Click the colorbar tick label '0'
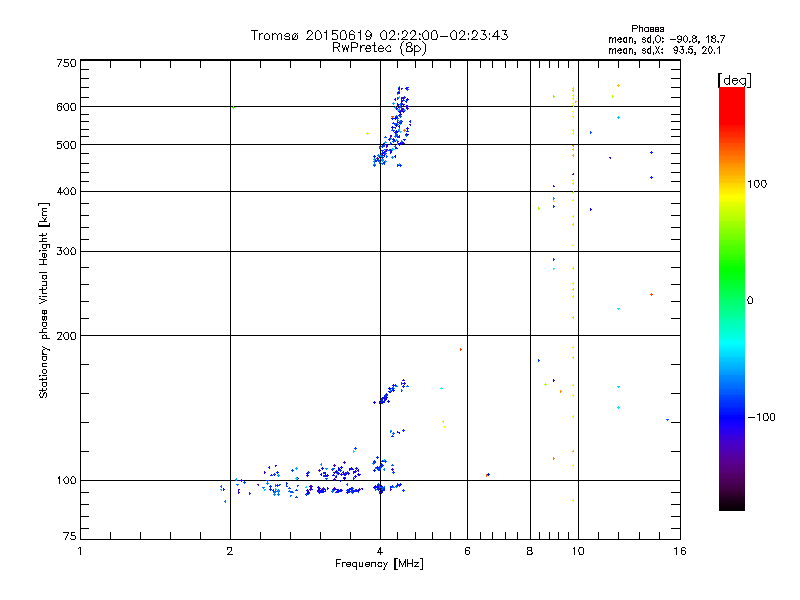Image resolution: width=800 pixels, height=600 pixels. 749,301
